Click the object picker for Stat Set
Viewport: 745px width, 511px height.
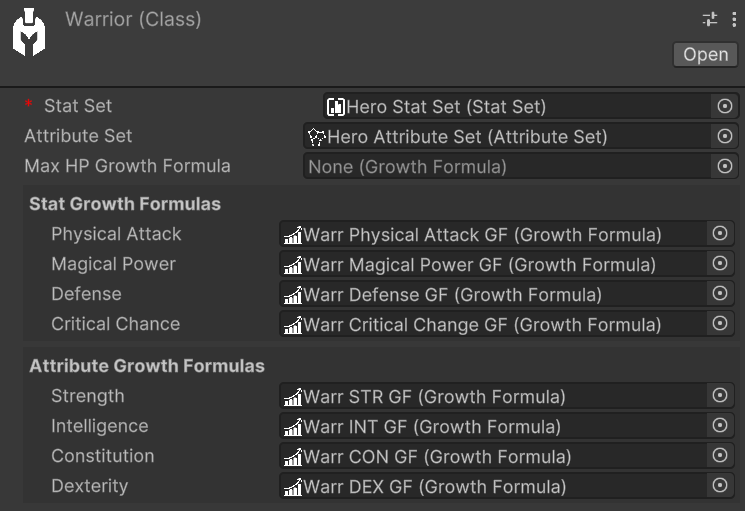pos(726,106)
